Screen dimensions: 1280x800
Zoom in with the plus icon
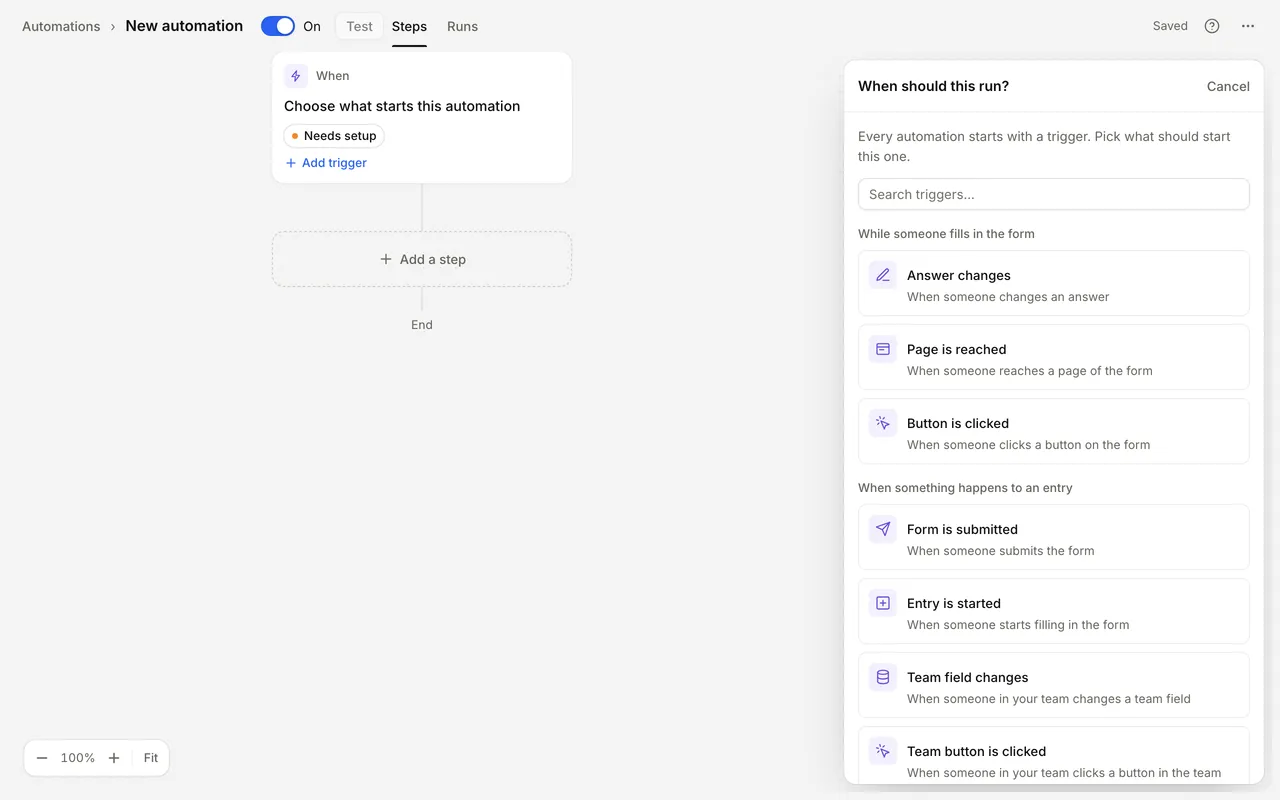[x=114, y=758]
